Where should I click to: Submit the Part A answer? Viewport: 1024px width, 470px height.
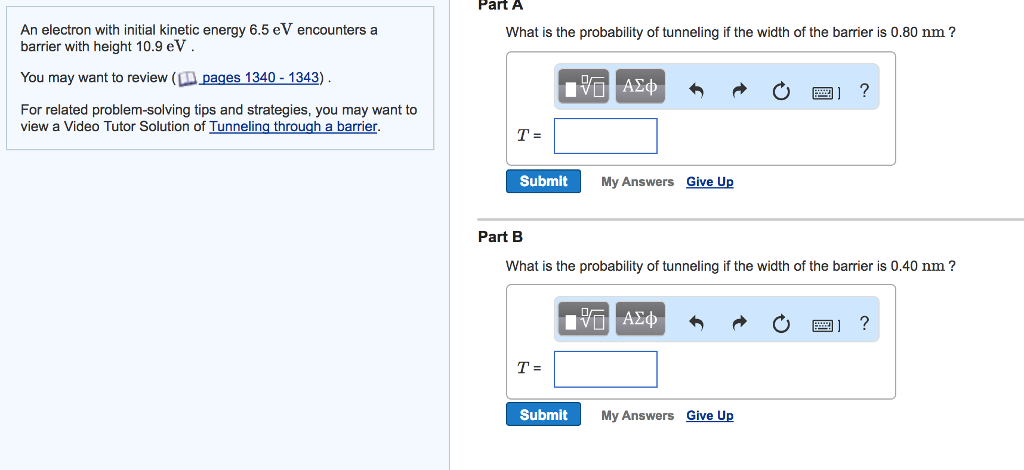[x=543, y=181]
